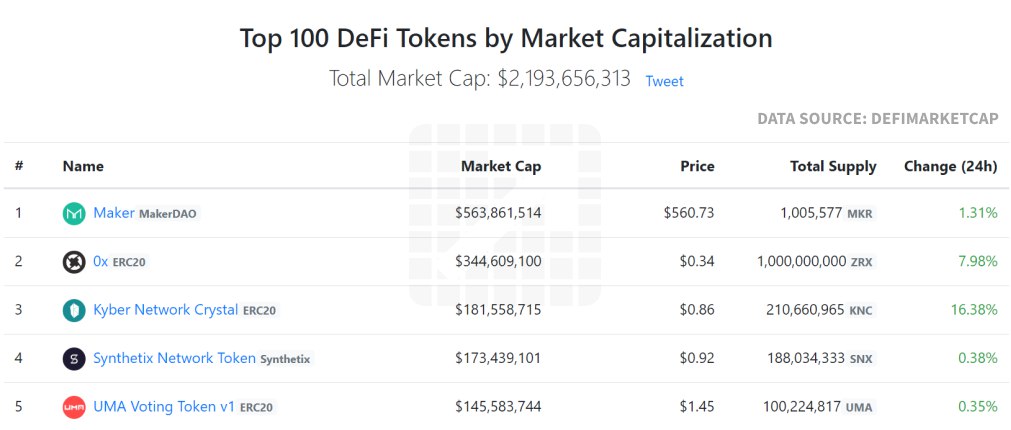Click the Kyber Network Crystal teal icon
1011x430 pixels.
point(74,310)
